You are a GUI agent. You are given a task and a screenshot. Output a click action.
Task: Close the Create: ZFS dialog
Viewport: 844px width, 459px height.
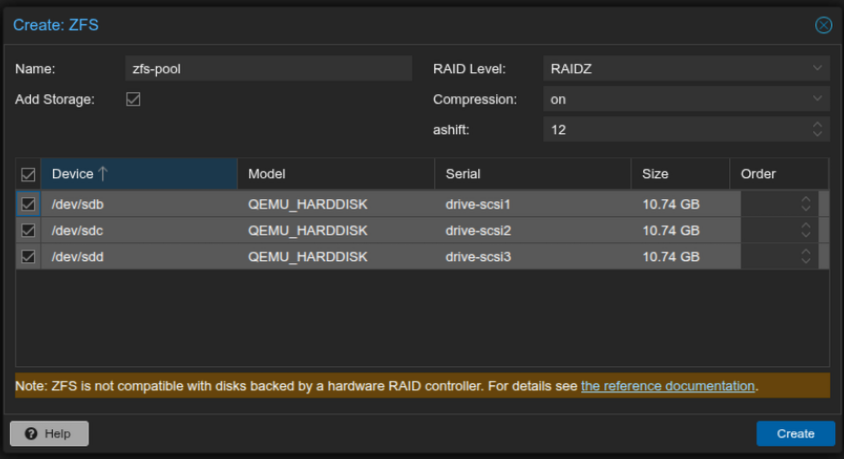tap(823, 25)
